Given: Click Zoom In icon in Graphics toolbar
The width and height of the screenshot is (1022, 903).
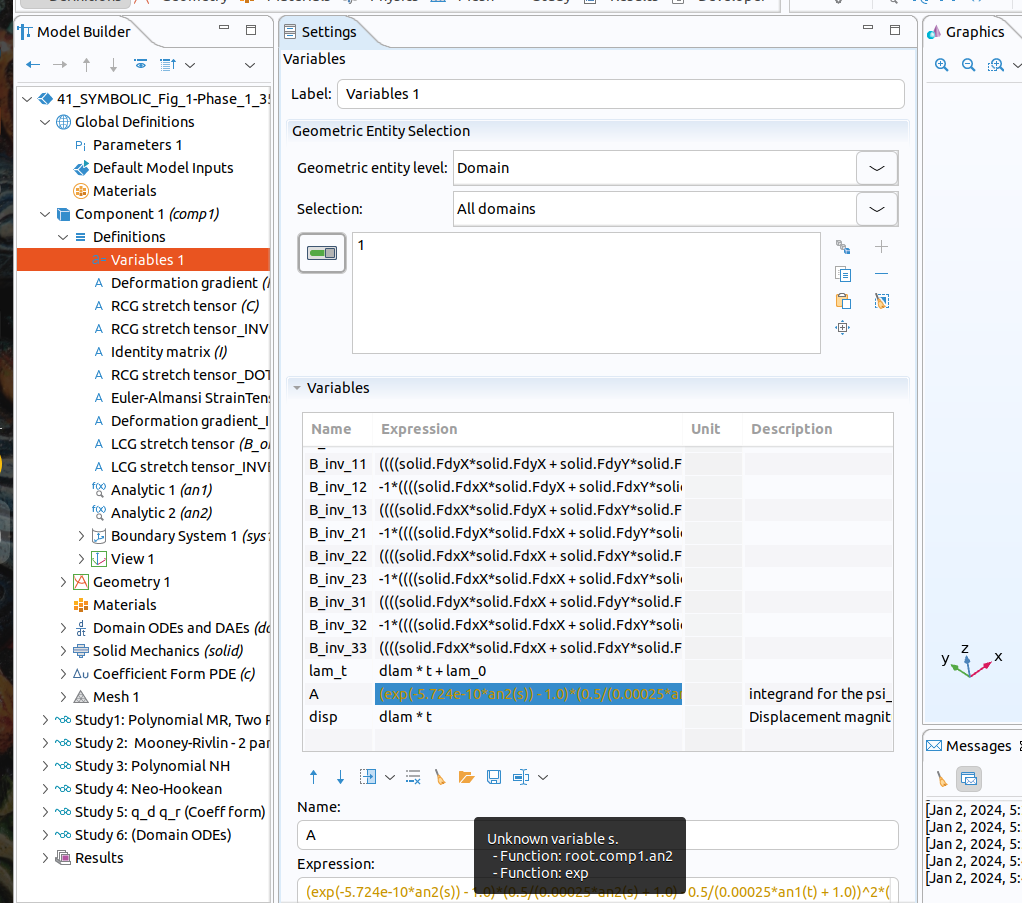Looking at the screenshot, I should (x=941, y=65).
